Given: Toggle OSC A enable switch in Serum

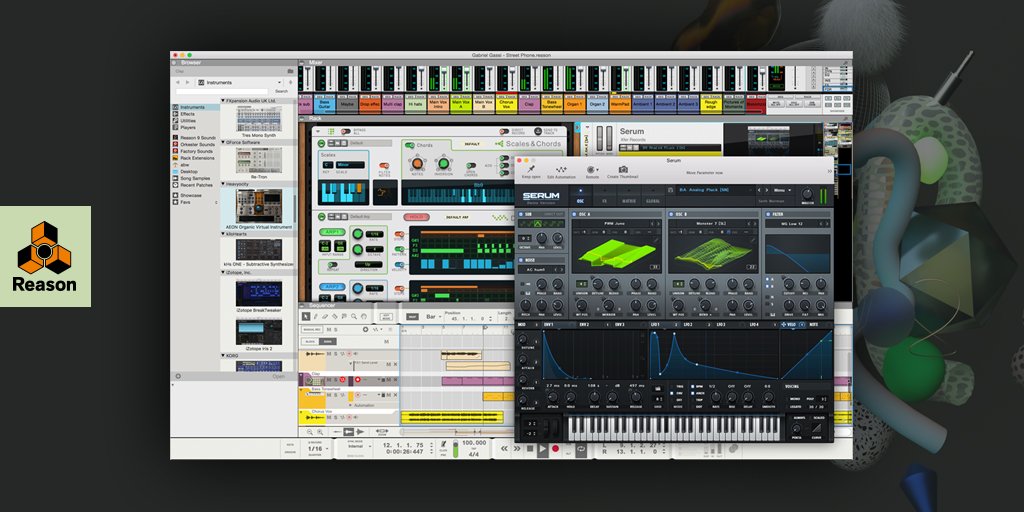Looking at the screenshot, I should (x=575, y=214).
